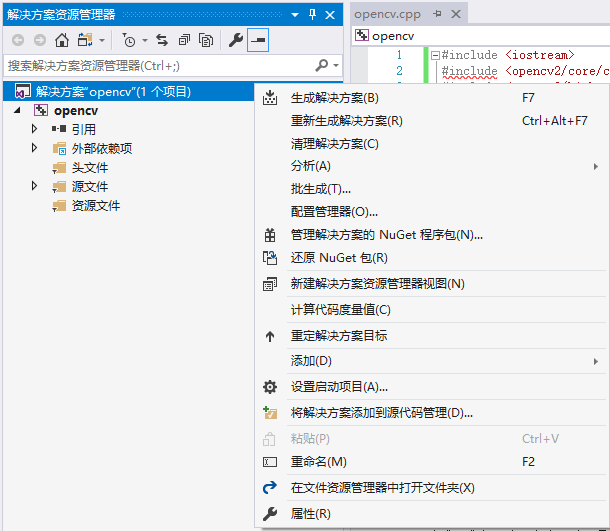Click the Show All Files toolbar icon
Viewport: 610px width, 531px height.
coord(206,40)
